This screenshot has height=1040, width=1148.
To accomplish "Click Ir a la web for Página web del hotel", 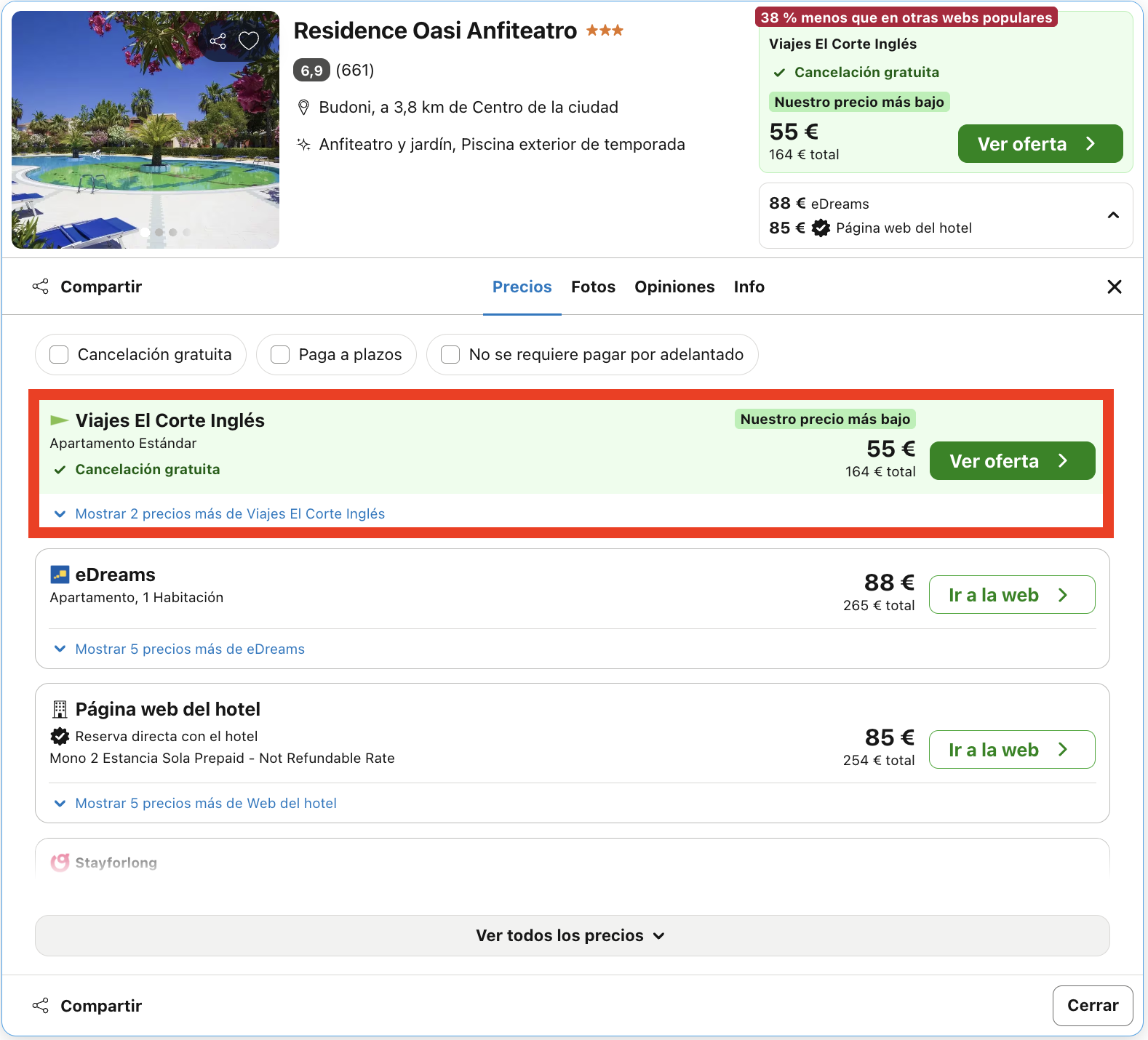I will (x=1012, y=750).
